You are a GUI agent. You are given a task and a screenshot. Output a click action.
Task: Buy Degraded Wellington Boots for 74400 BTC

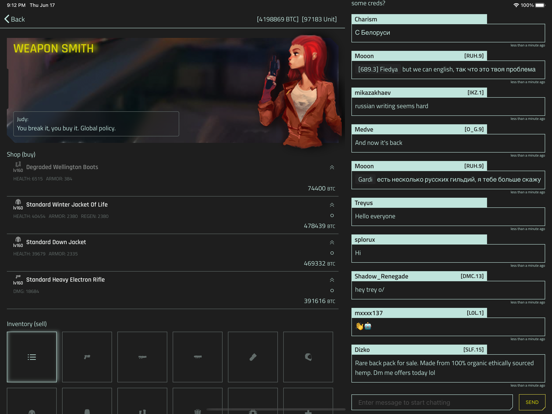click(172, 177)
